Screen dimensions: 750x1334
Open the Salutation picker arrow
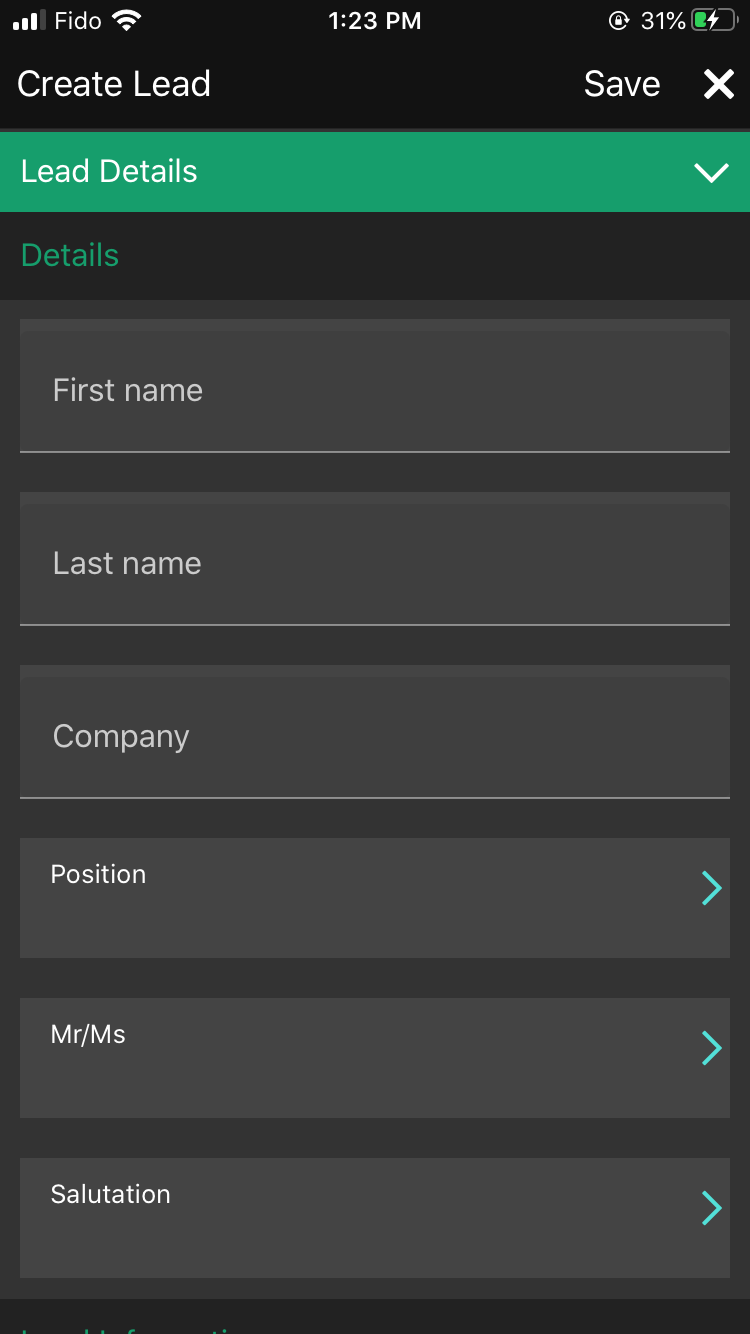tap(711, 1208)
